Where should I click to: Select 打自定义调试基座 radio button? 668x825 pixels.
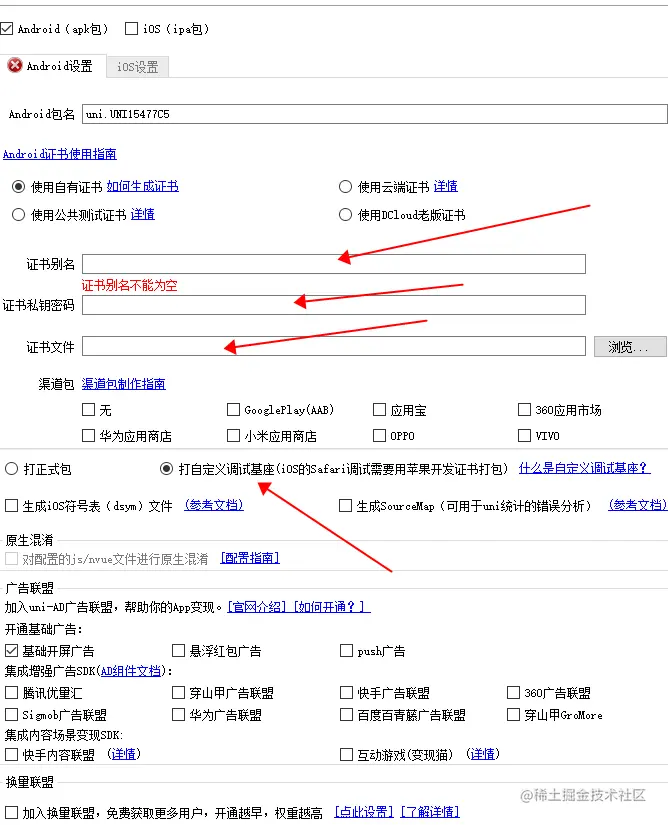point(166,469)
